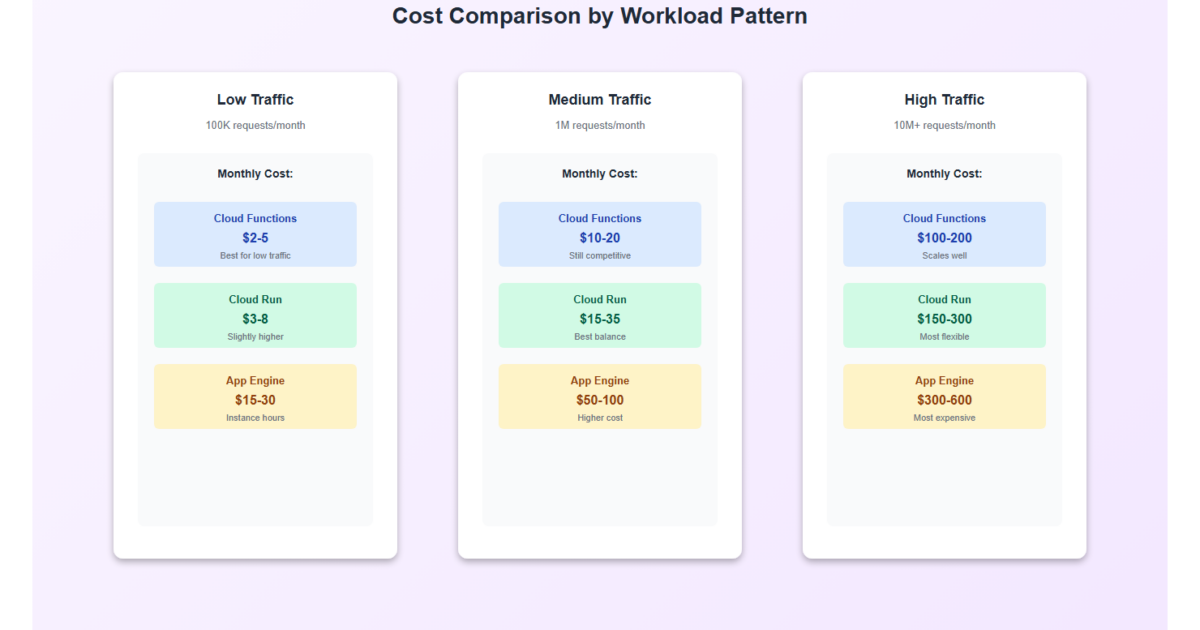Open the Cloud Run $150-300 box

point(944,316)
